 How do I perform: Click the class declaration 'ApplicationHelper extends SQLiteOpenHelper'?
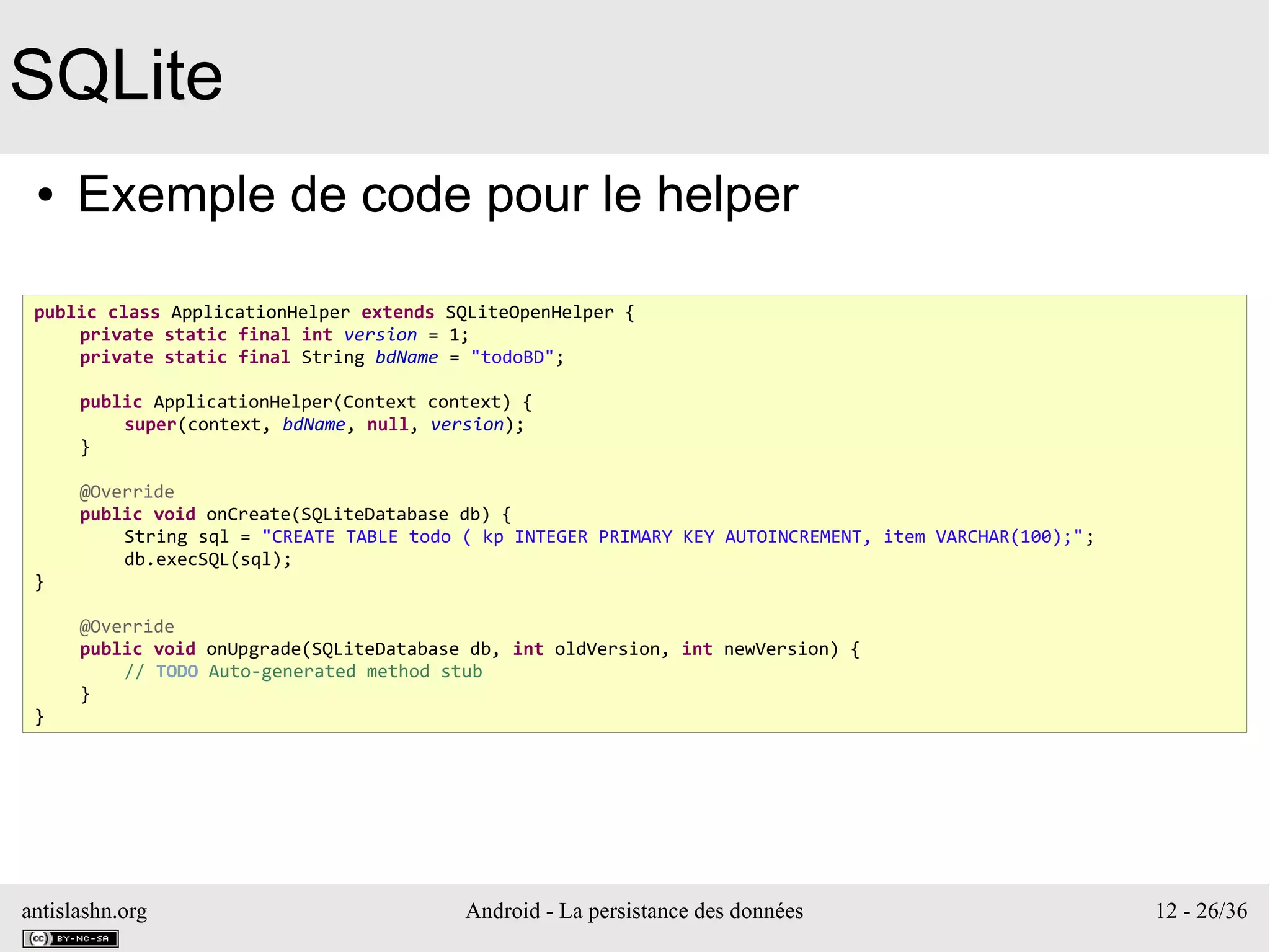tap(393, 312)
